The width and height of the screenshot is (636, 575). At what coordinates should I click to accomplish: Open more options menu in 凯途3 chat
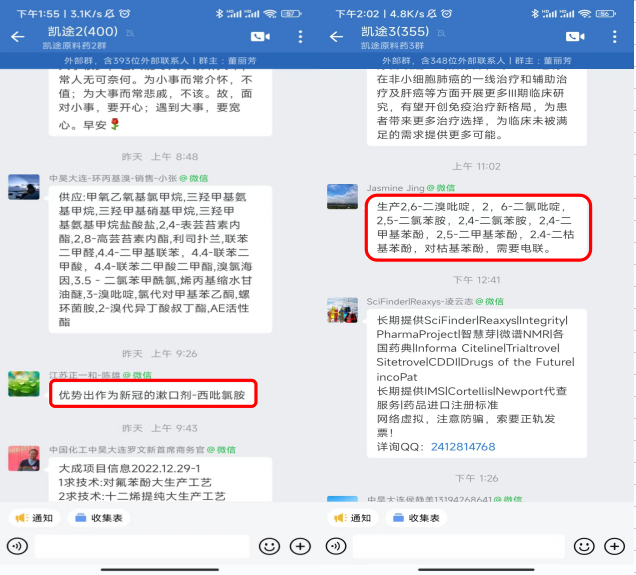[615, 37]
